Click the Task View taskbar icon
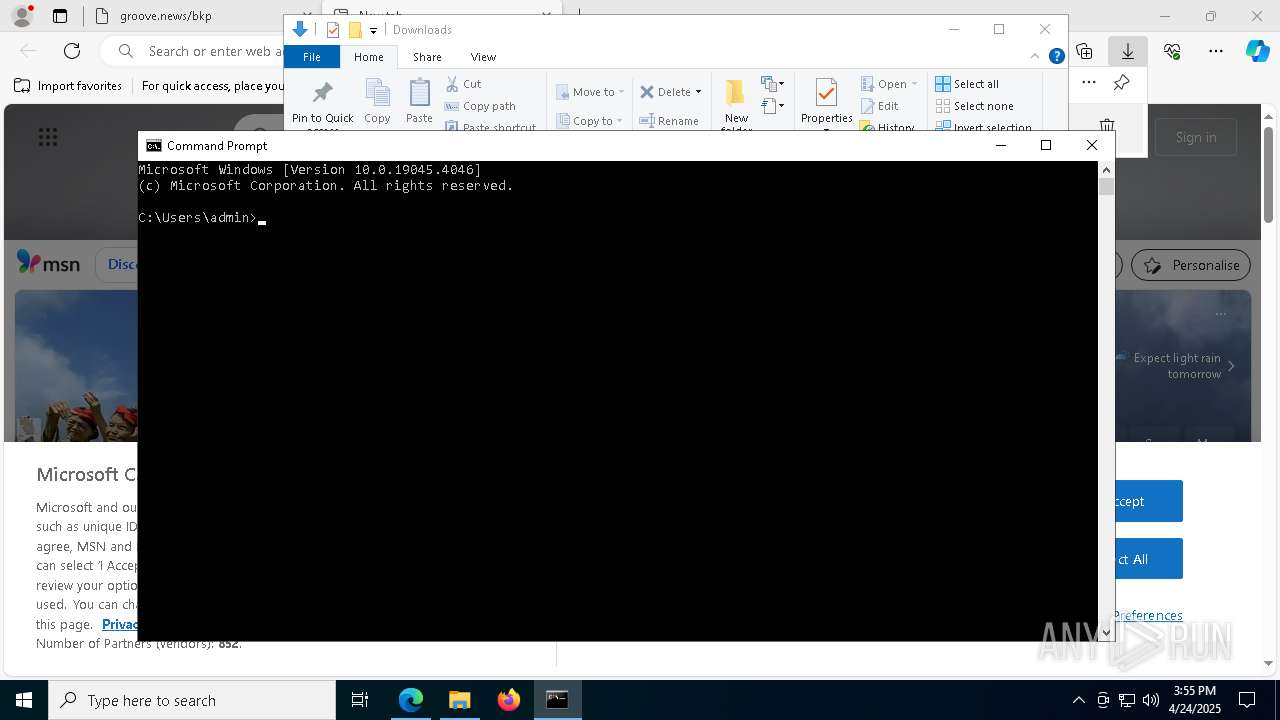The width and height of the screenshot is (1280, 720). tap(360, 700)
